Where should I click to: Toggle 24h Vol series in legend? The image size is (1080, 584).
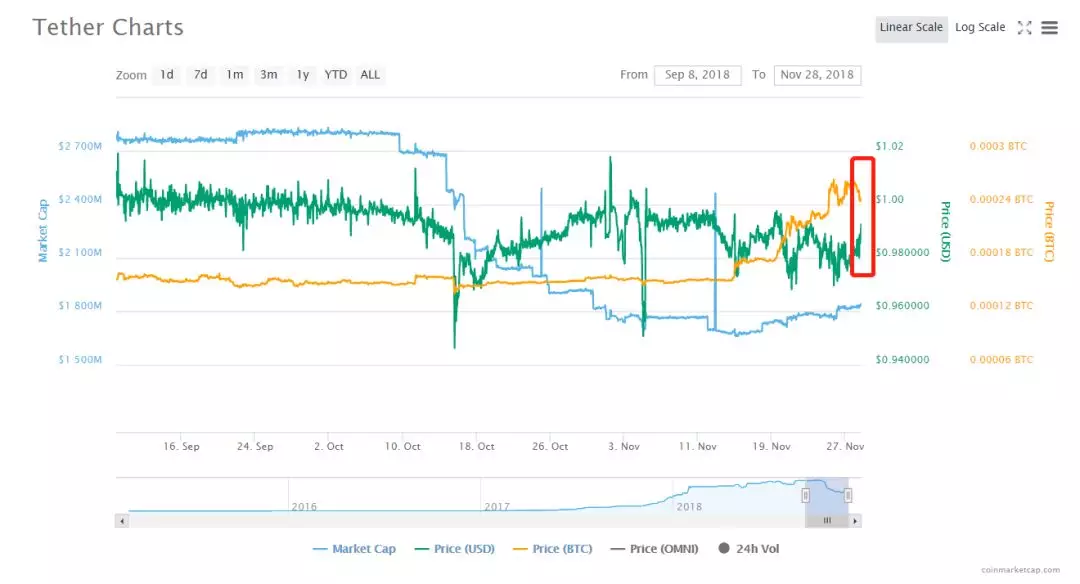749,549
